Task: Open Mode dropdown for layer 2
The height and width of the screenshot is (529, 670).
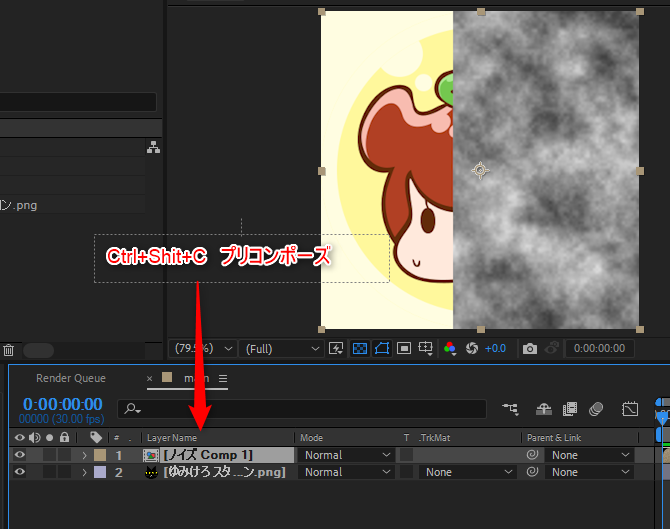Action: [x=347, y=472]
